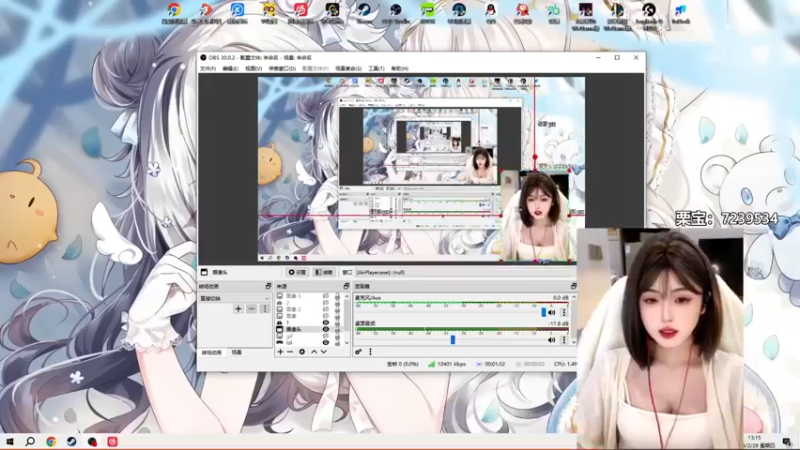This screenshot has width=800, height=450.
Task: Float the 来源 sources dock
Action: tap(346, 286)
